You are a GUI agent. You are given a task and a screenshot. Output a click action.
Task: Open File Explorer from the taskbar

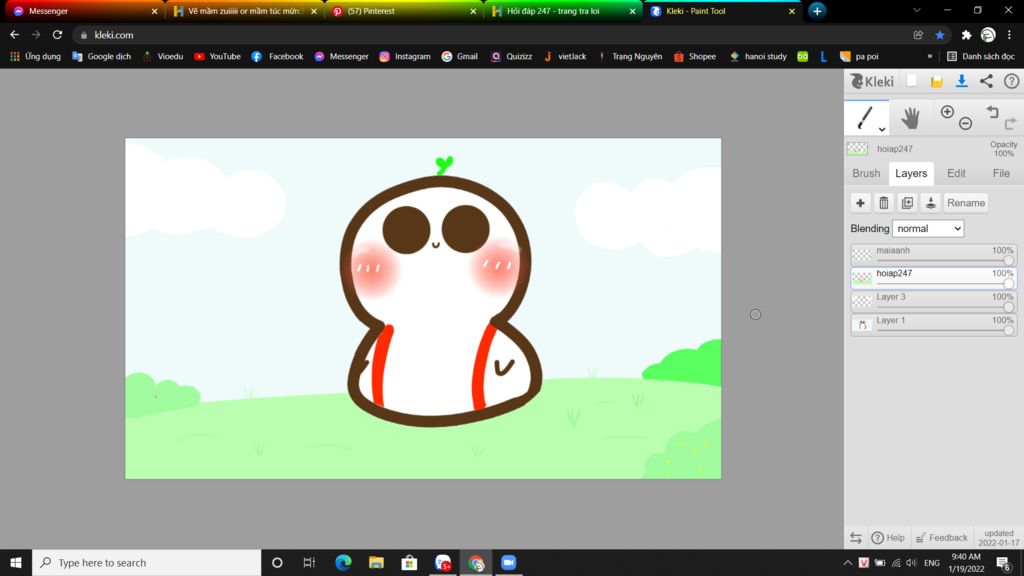376,562
